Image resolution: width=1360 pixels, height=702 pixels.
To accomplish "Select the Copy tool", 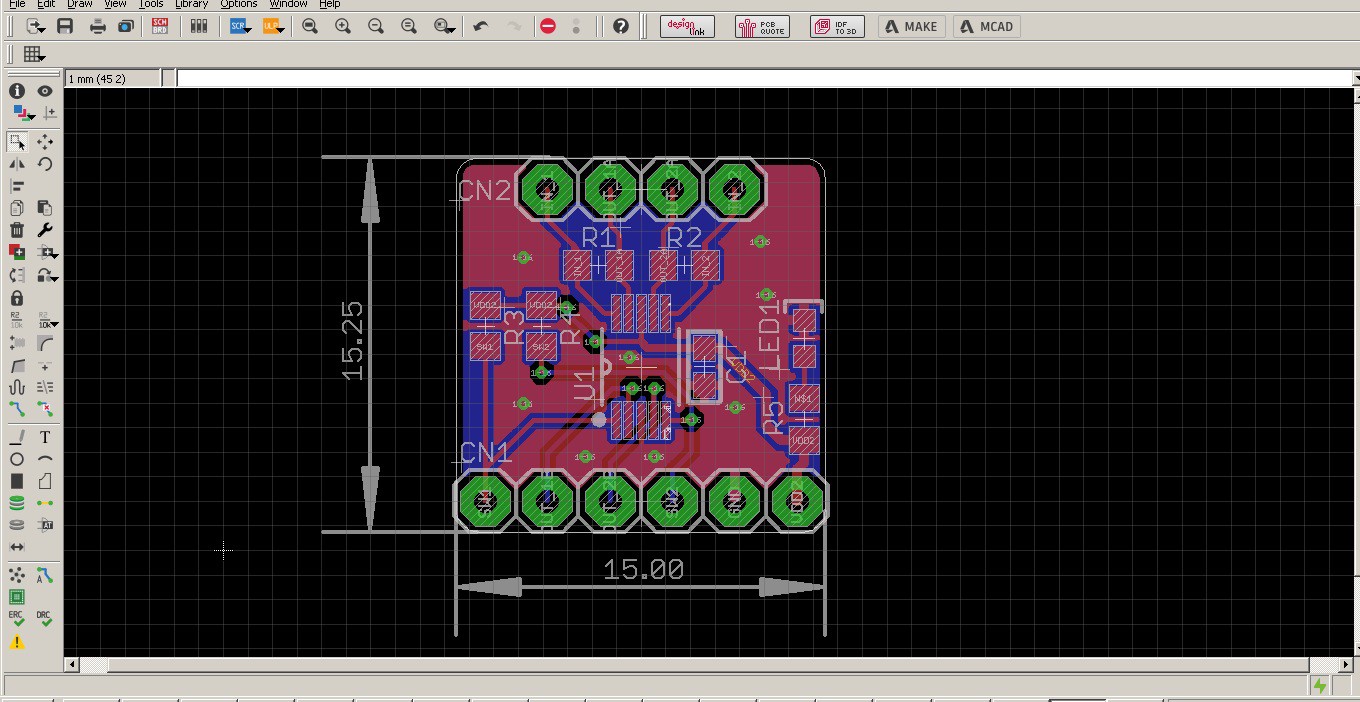I will 17,208.
